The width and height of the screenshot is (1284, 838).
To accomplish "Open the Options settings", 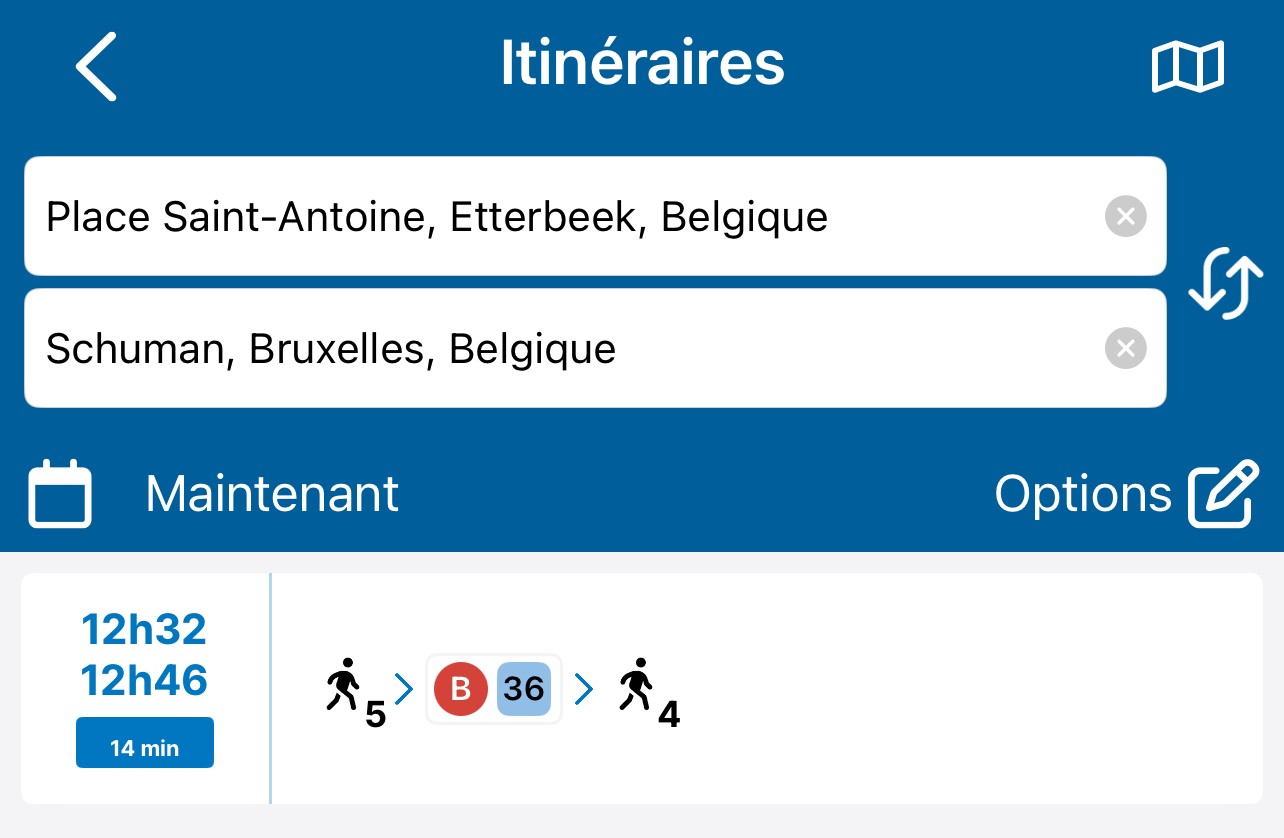I will pos(1082,494).
